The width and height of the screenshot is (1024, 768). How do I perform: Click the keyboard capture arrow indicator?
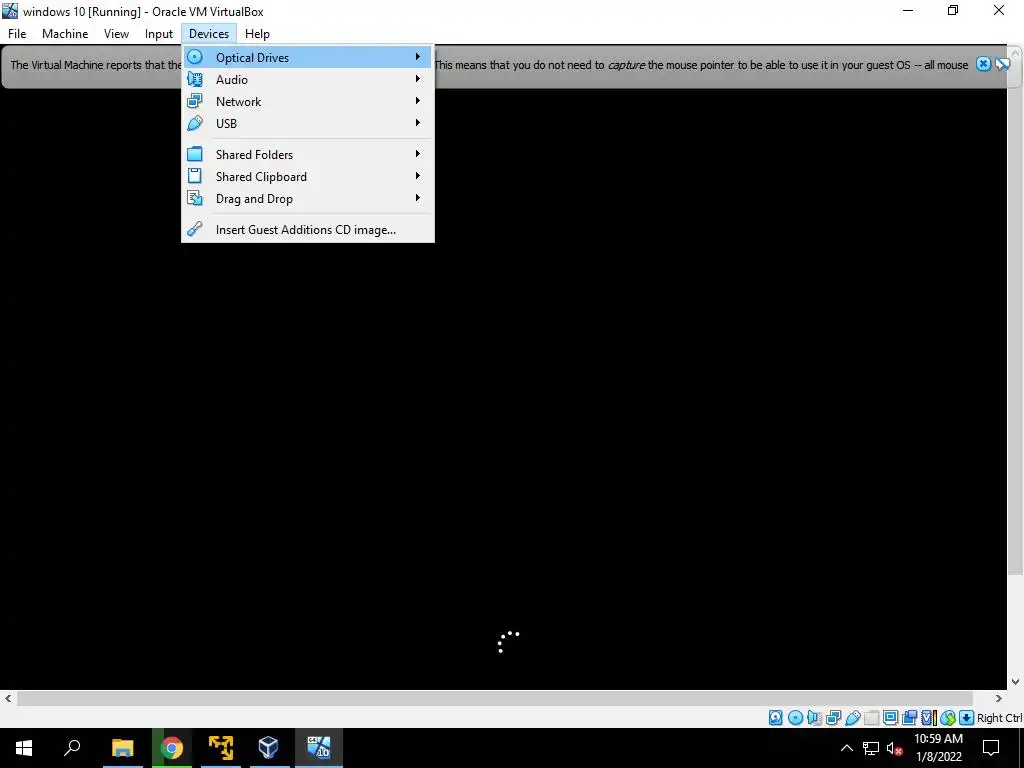click(x=967, y=718)
